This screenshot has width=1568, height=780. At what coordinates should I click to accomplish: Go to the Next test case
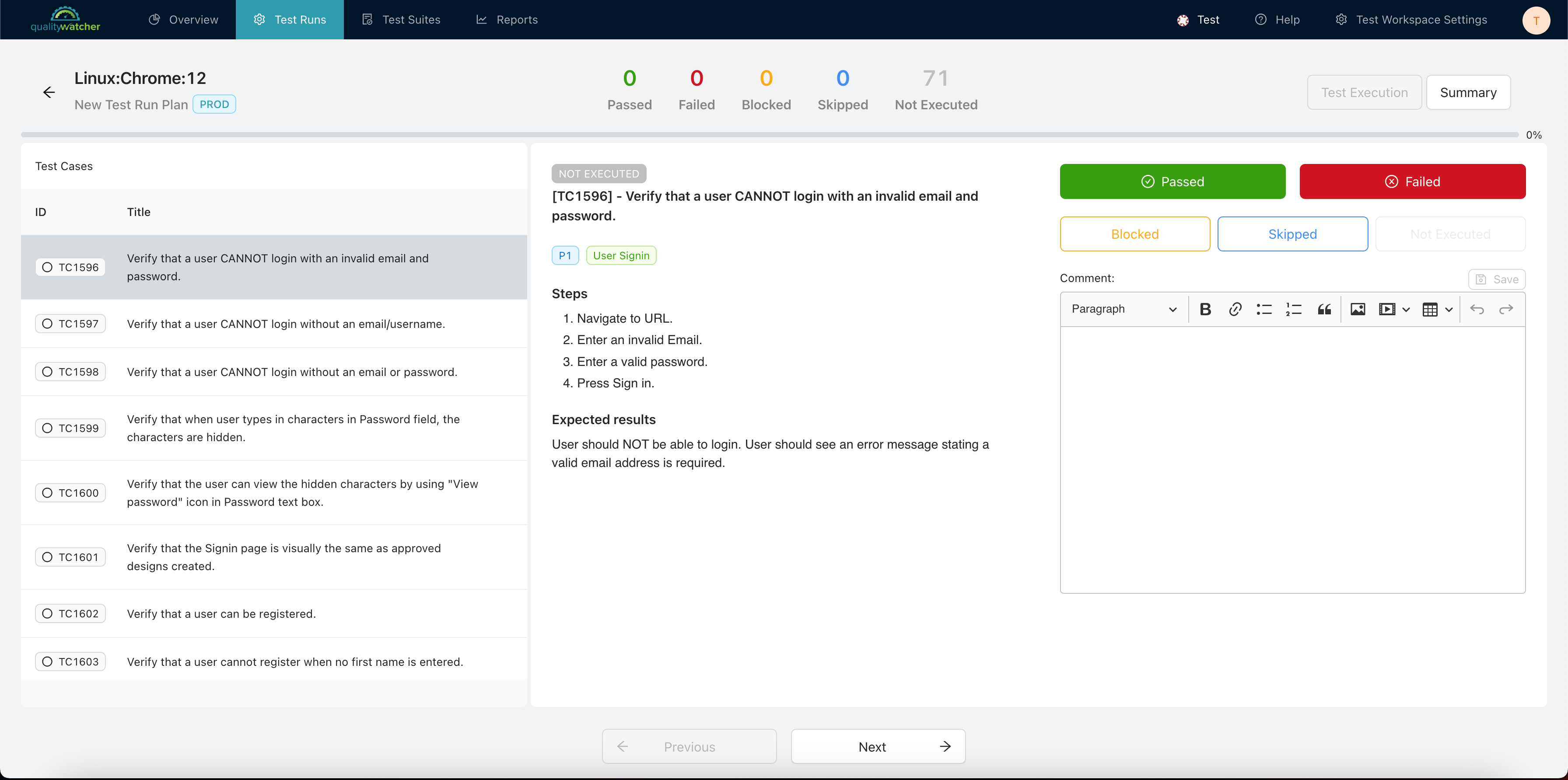[878, 746]
